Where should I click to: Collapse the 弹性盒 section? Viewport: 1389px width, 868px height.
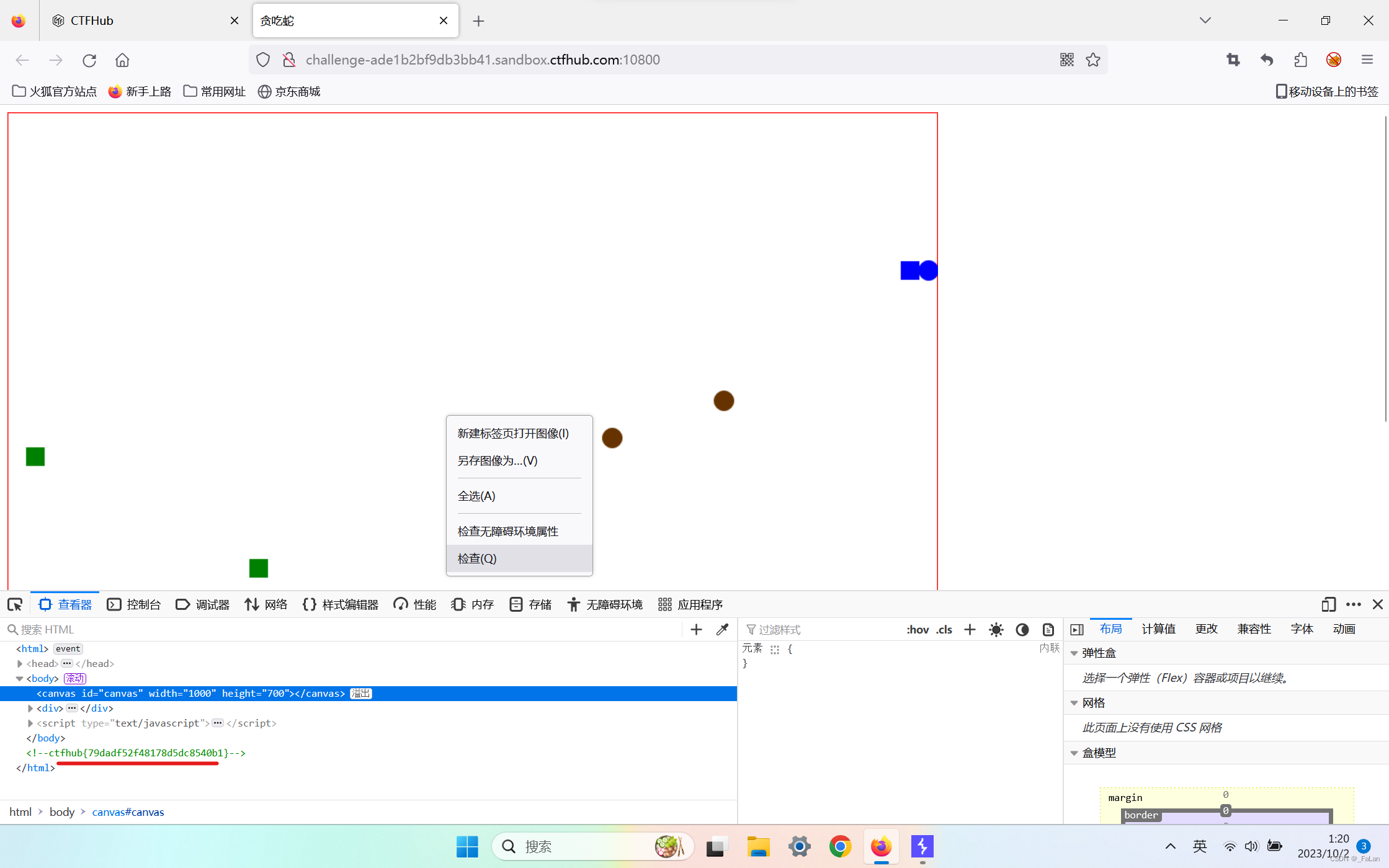click(1074, 653)
